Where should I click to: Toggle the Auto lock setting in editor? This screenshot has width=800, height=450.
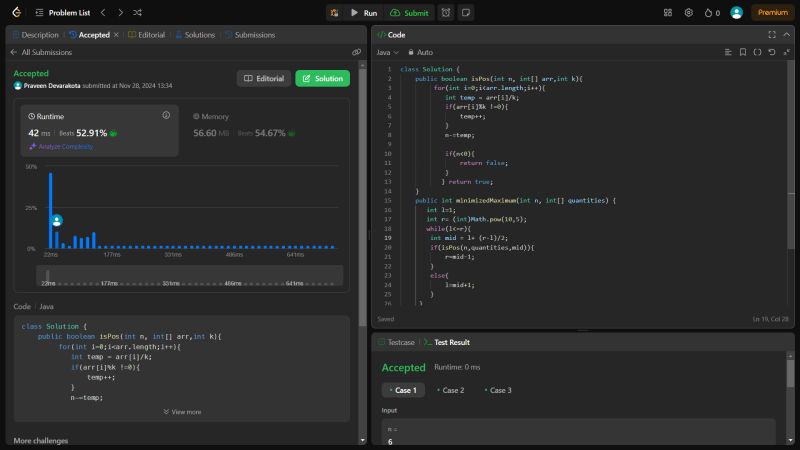coord(419,52)
